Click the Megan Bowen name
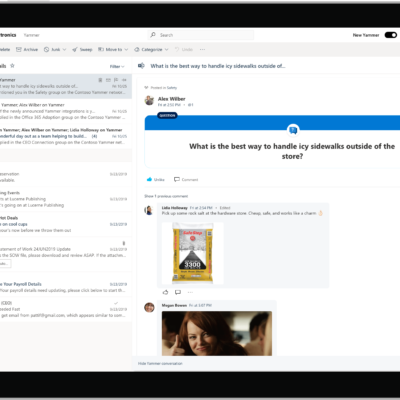This screenshot has height=400, width=400. [174, 305]
